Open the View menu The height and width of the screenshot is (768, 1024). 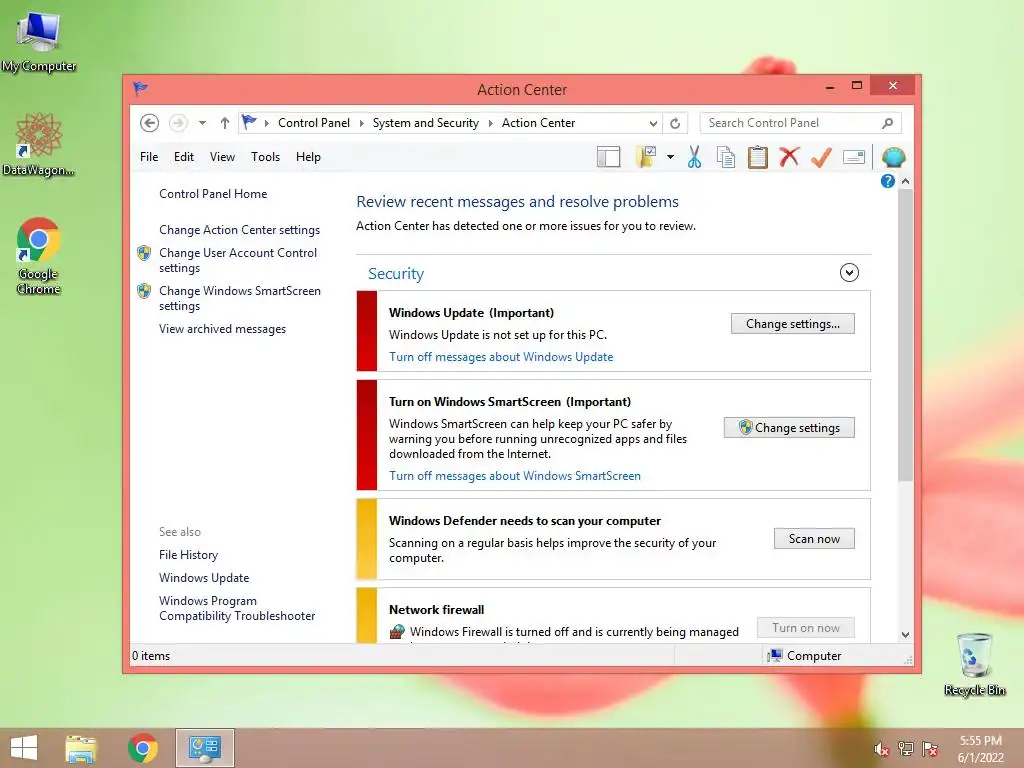pos(222,157)
